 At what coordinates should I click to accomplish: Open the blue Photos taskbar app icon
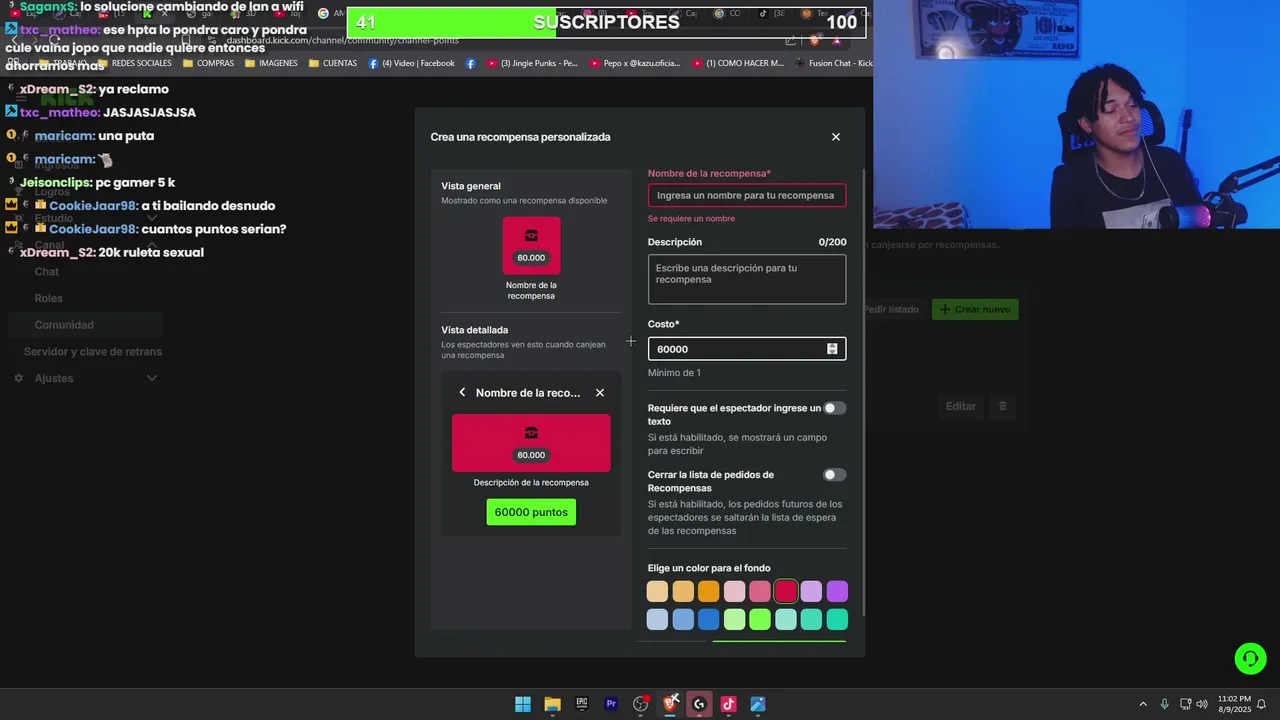758,704
